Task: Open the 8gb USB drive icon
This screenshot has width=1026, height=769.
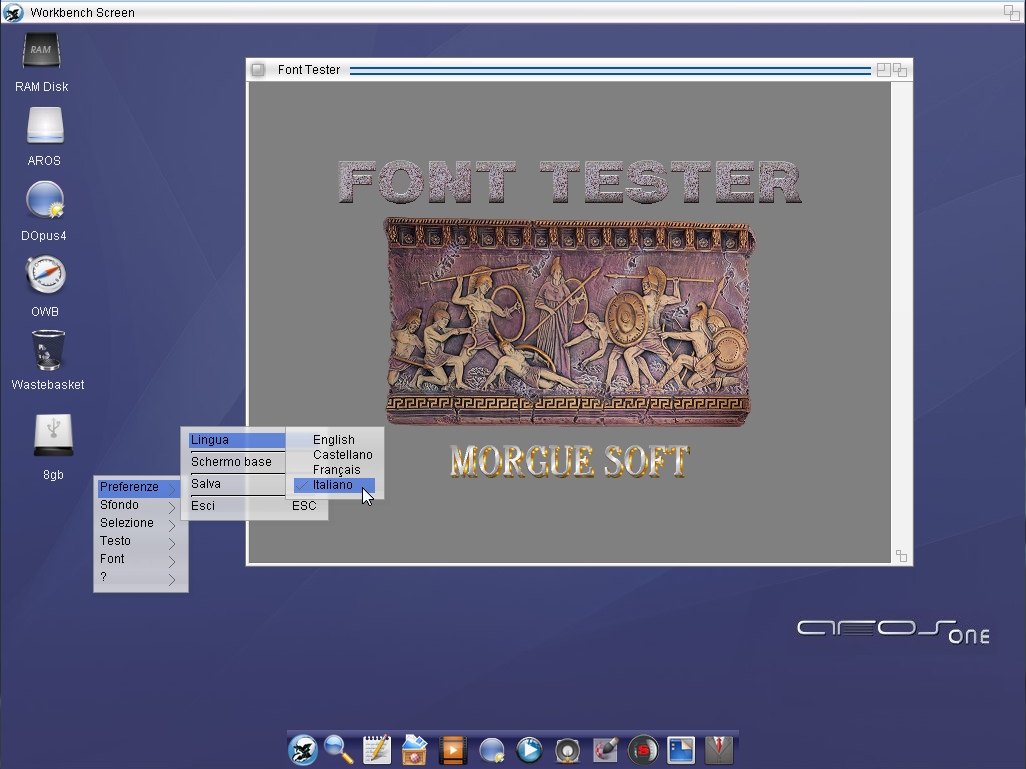Action: pos(52,435)
